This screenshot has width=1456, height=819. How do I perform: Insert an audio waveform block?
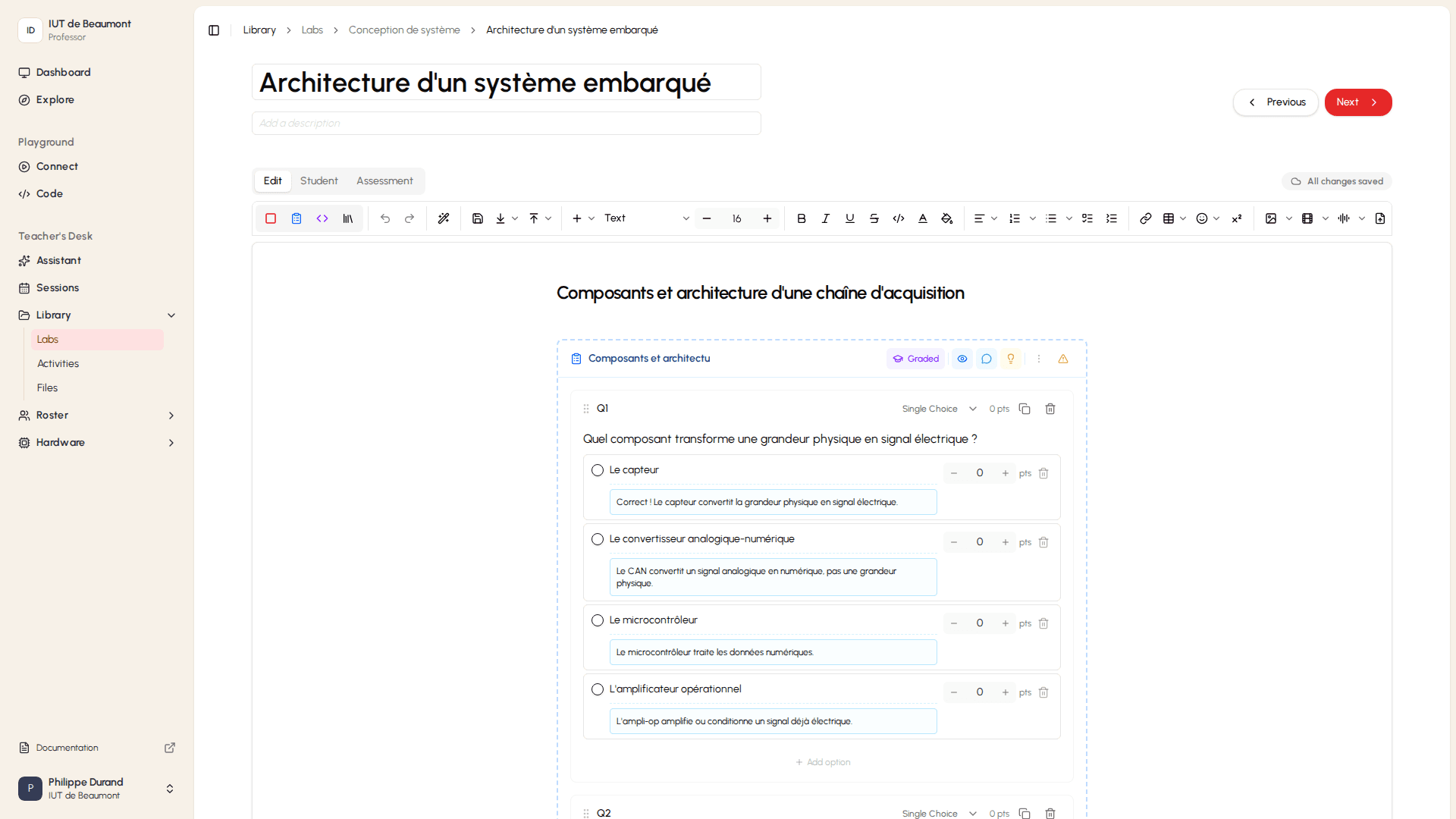[1344, 218]
